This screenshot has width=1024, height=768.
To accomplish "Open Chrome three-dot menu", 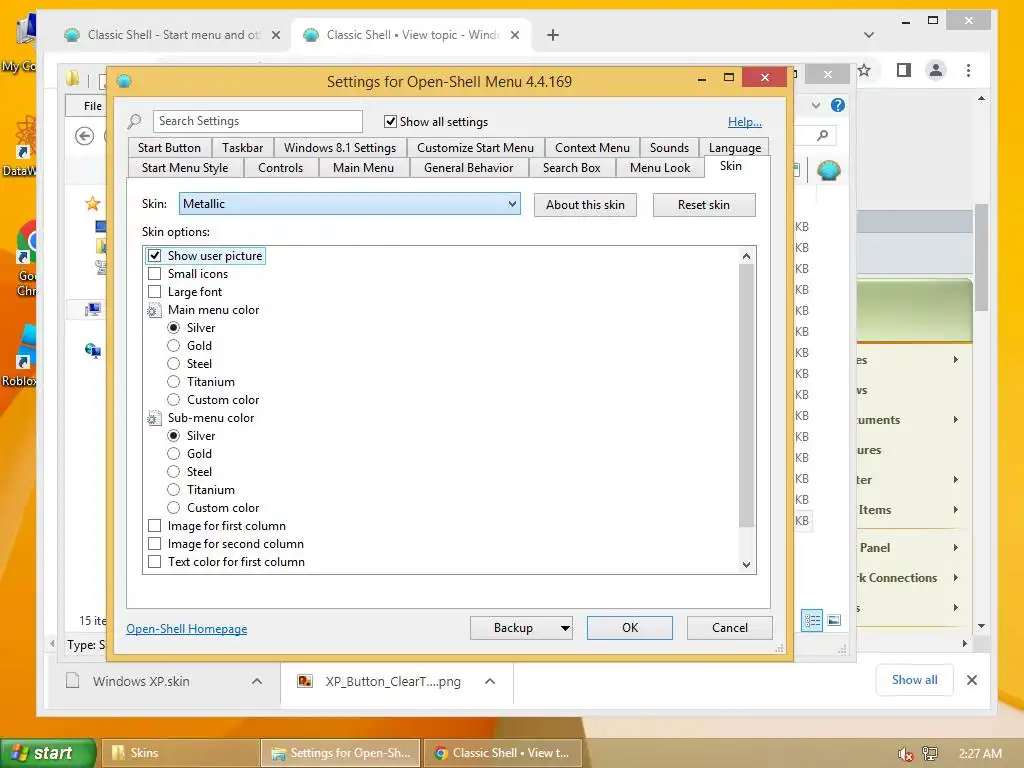I will click(x=968, y=70).
